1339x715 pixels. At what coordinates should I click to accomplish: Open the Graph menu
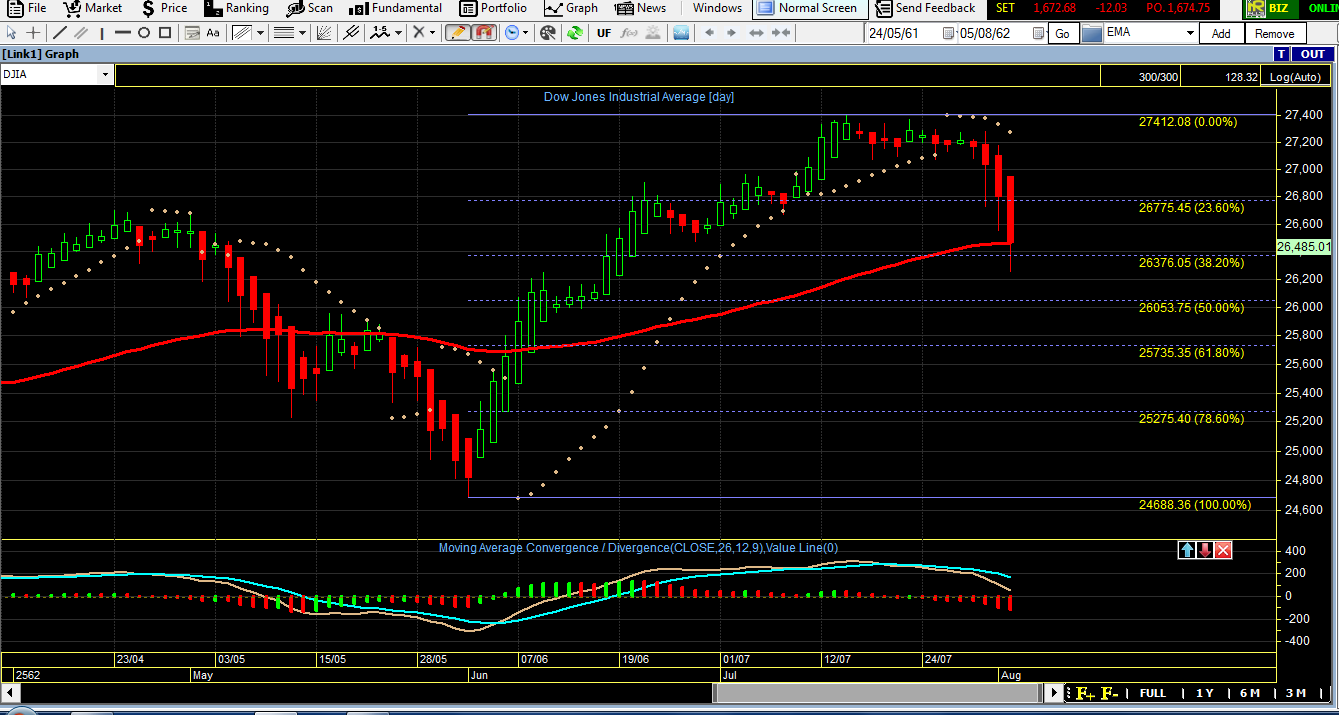571,8
